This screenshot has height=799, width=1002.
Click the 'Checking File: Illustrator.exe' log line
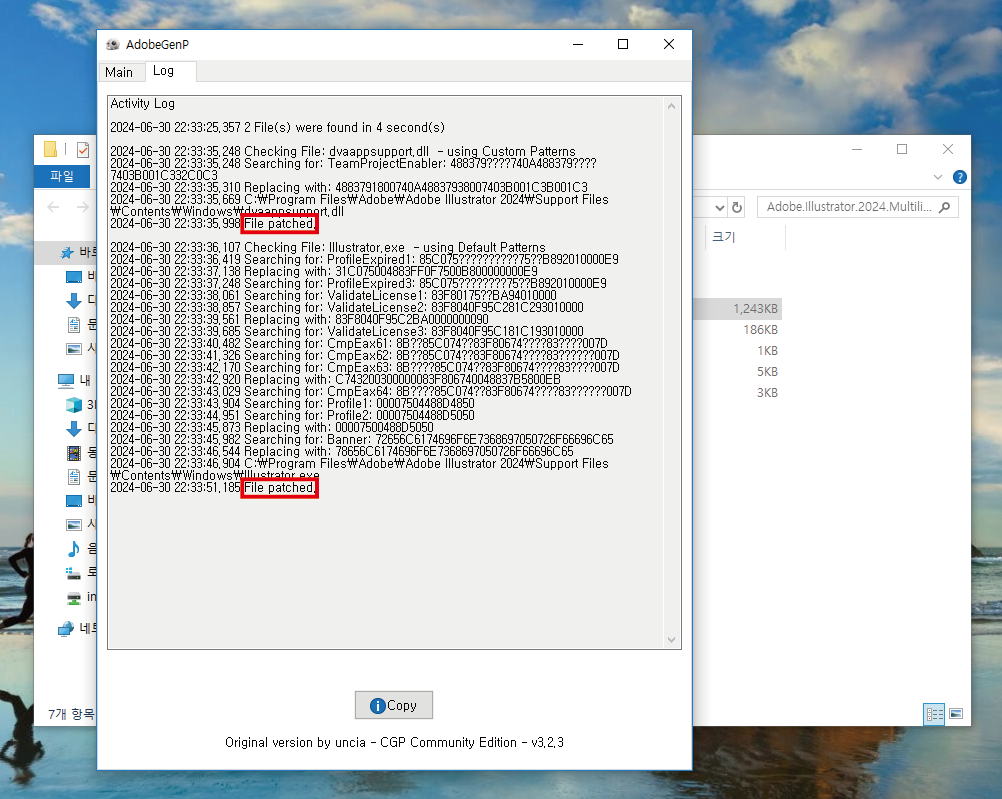point(328,247)
